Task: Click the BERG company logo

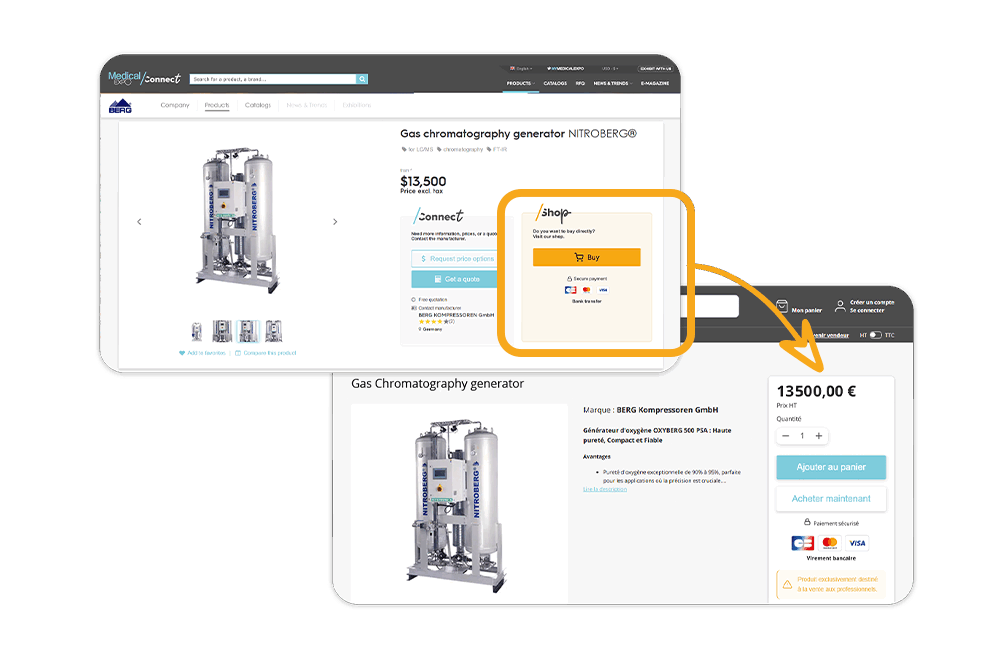Action: coord(120,106)
